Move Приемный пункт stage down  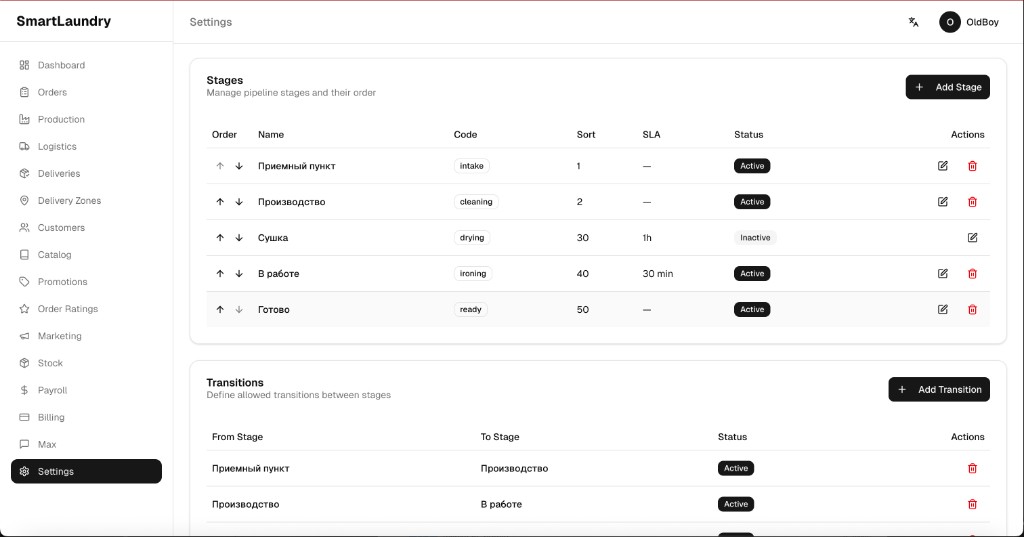click(x=239, y=166)
